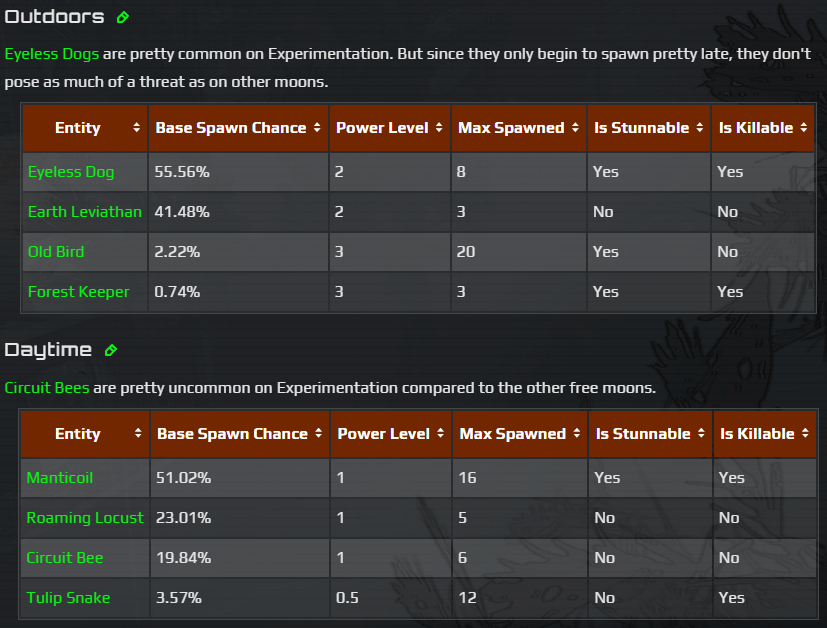
Task: Sort Outdoors table by Entity arrows icon
Action: coord(136,128)
